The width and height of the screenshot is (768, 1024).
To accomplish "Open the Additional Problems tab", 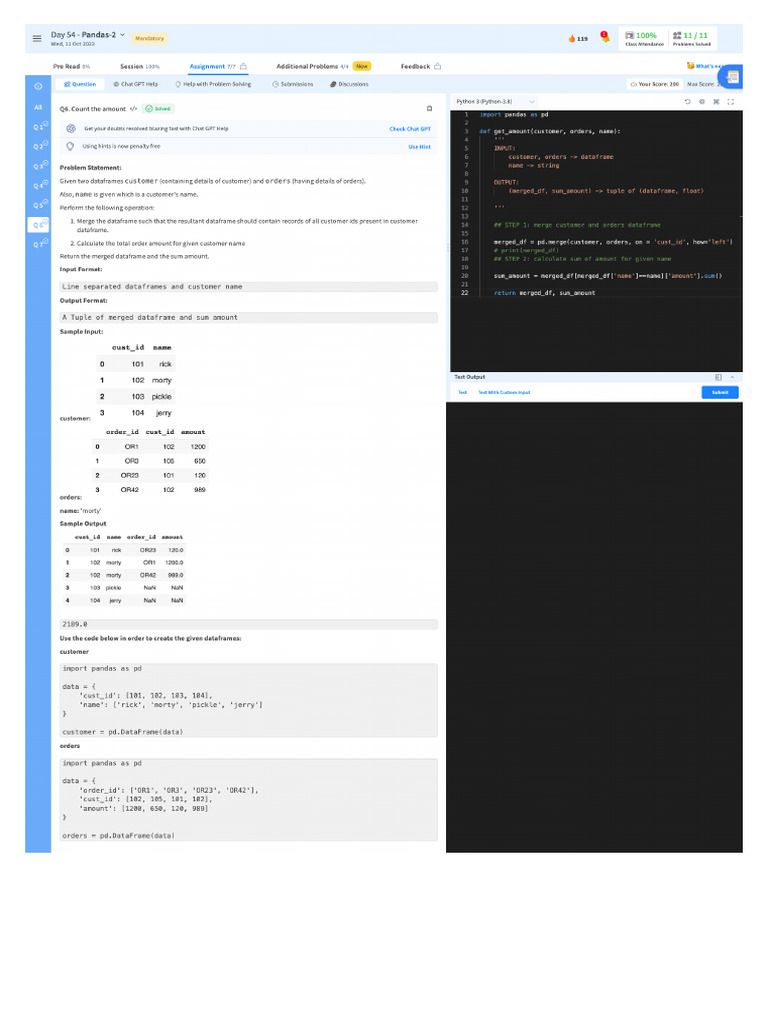I will pos(323,67).
